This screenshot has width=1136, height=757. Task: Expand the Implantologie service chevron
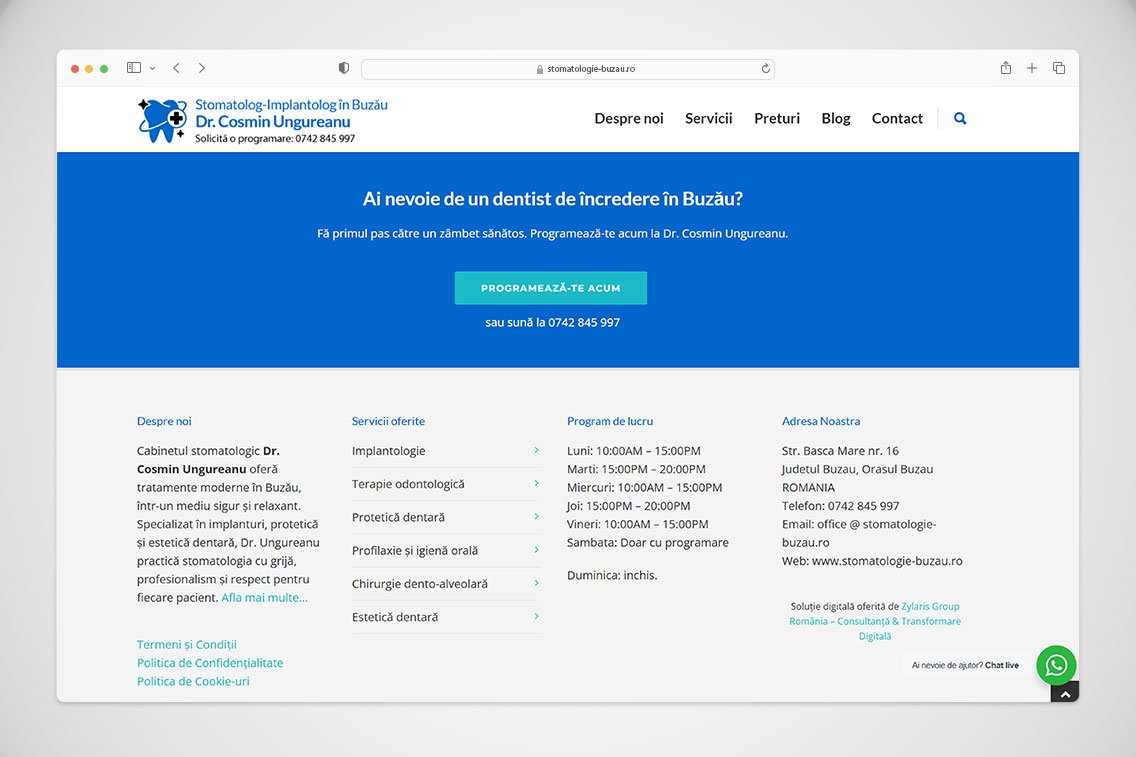(536, 451)
